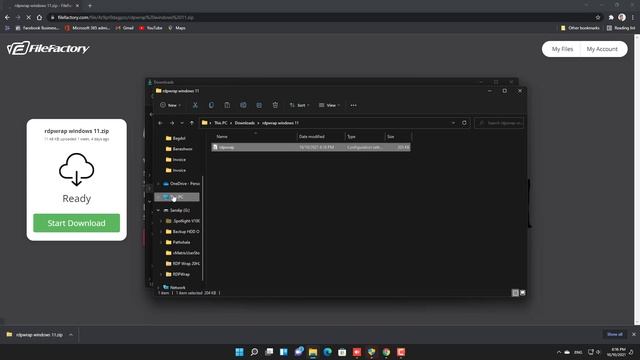This screenshot has height=360, width=640.
Task: Show hidden system tray icons chevron
Action: click(x=559, y=352)
